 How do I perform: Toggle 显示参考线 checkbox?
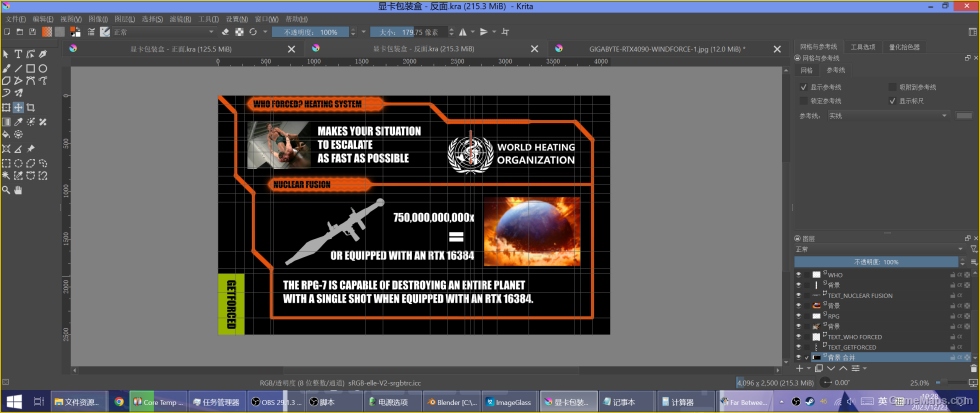pyautogui.click(x=804, y=87)
